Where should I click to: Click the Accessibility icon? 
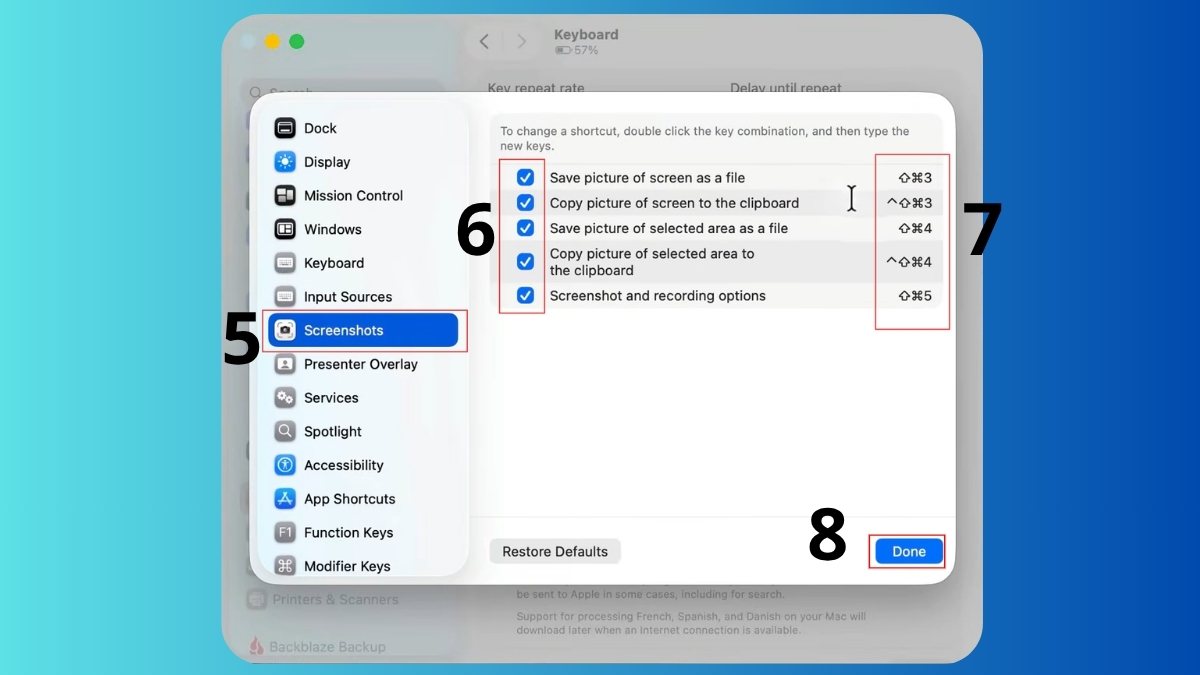pos(286,465)
